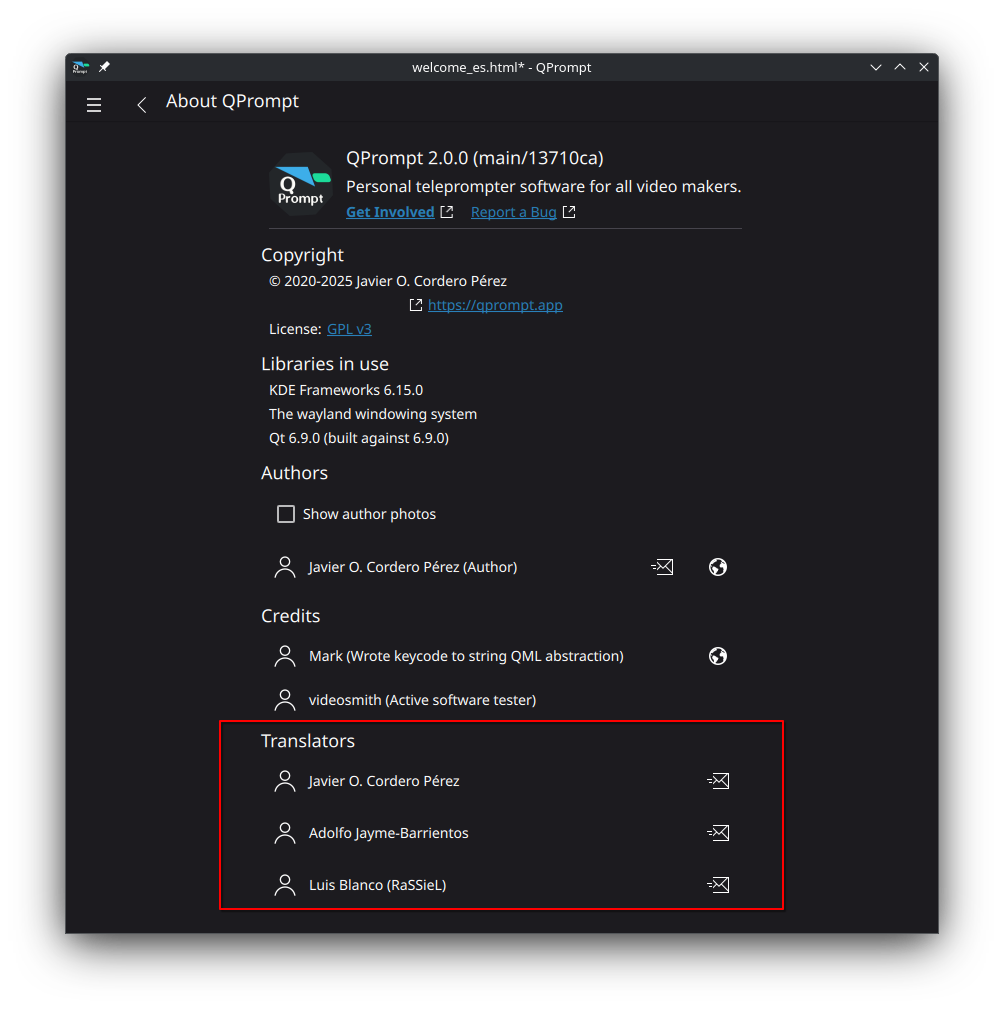
Task: Open the GPL v3 license link
Action: (x=349, y=329)
